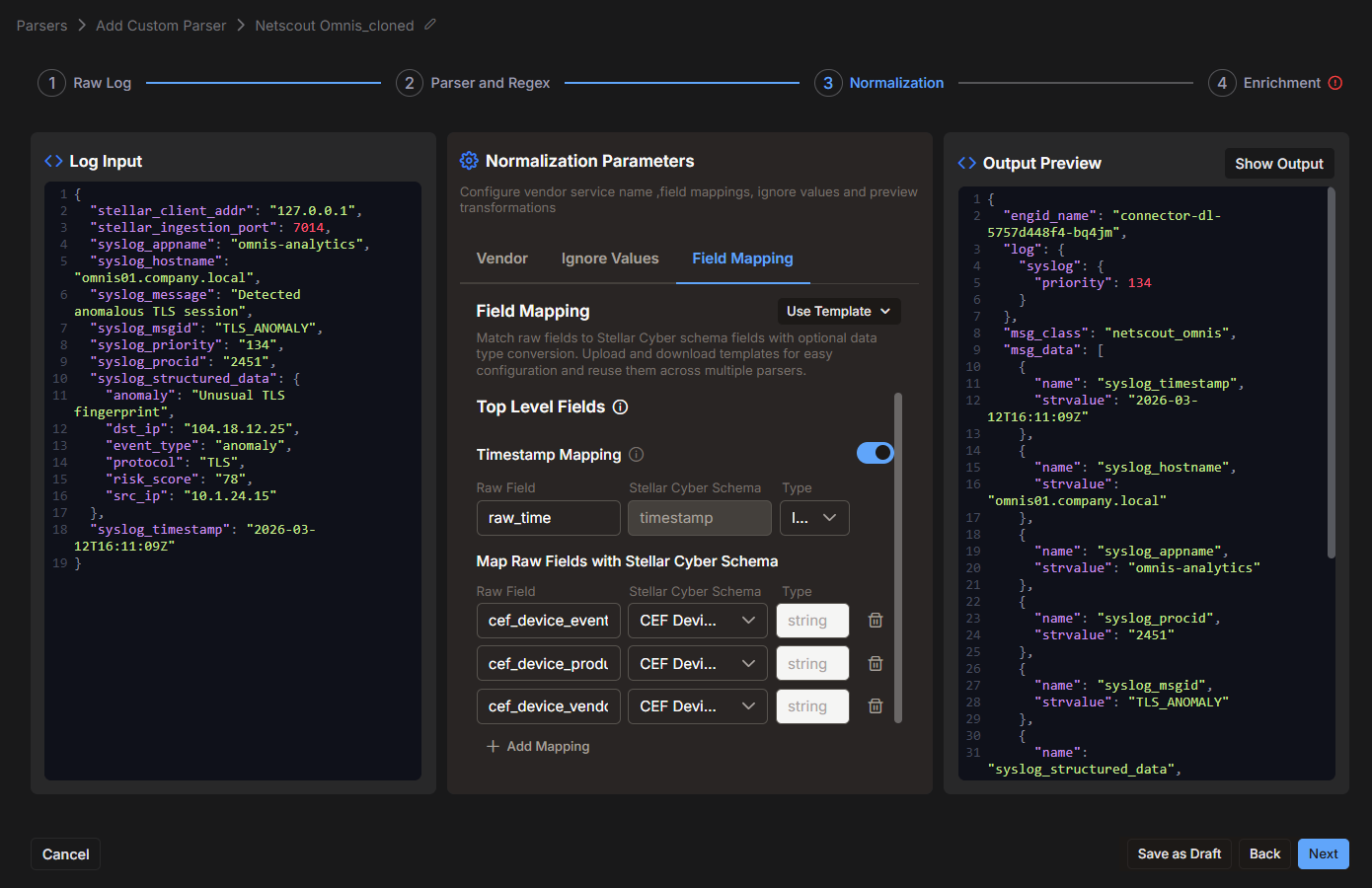Go to step 2 circle
Screen dimensions: 1372x888
point(410,83)
